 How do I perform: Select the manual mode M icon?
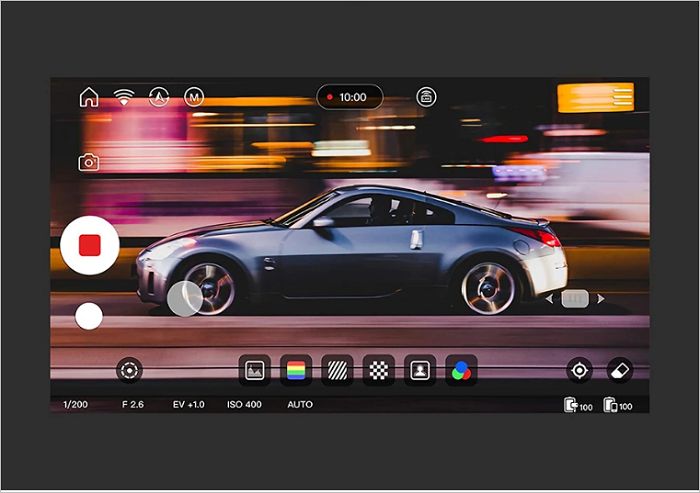(x=194, y=97)
